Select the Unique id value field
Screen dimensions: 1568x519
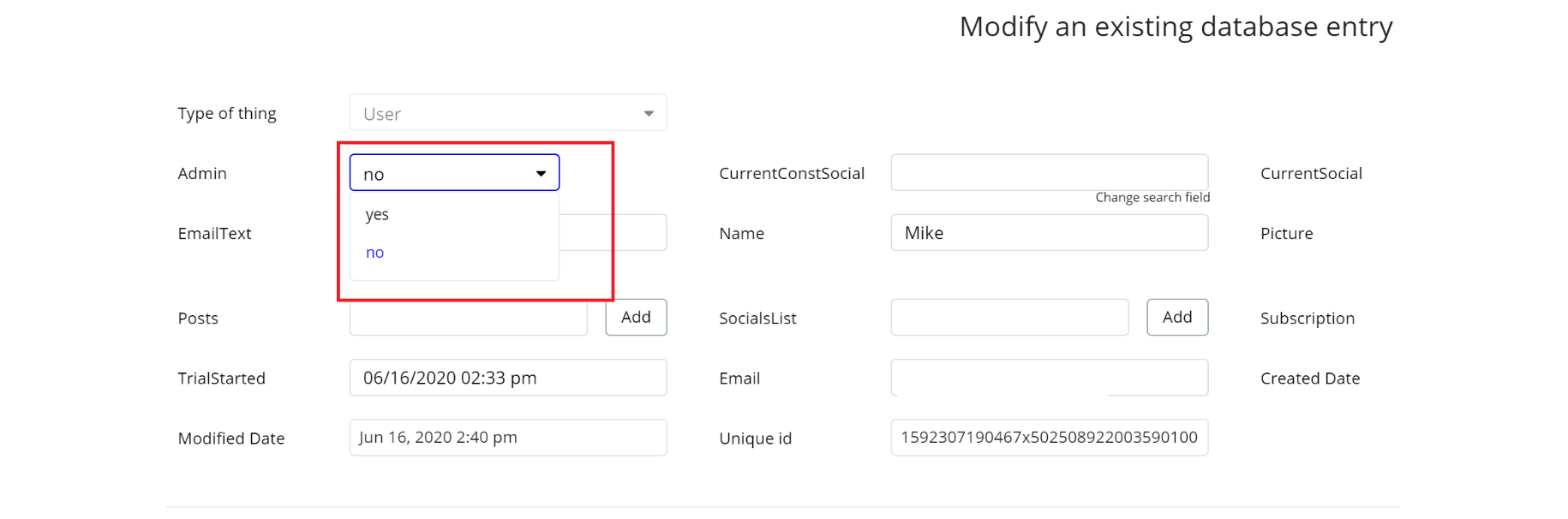click(1050, 438)
